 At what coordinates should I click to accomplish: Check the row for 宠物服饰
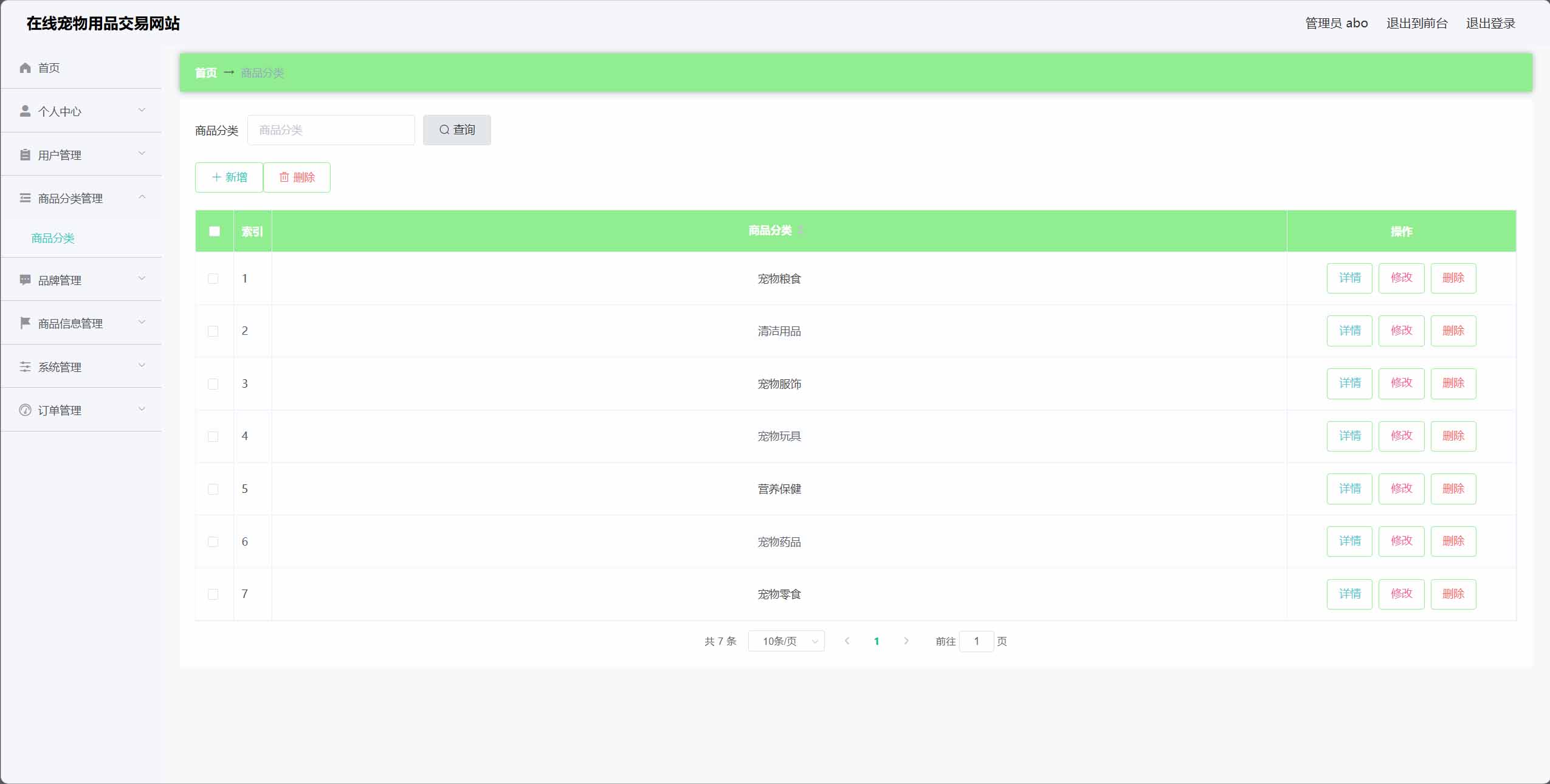point(213,383)
